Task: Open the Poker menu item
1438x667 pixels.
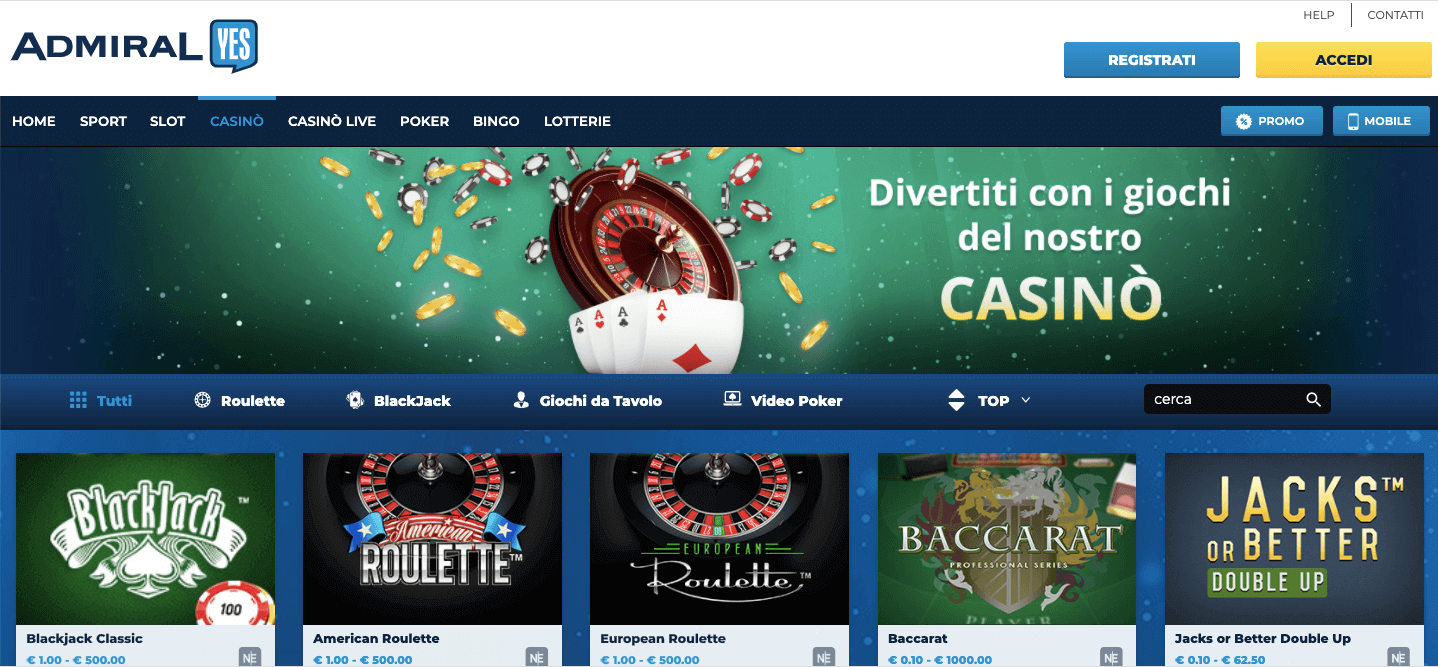Action: click(x=425, y=121)
